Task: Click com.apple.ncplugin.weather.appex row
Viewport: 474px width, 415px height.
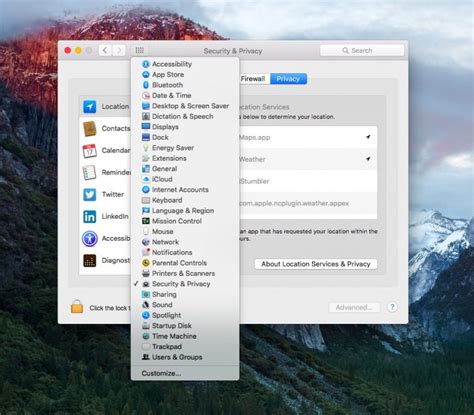Action: pyautogui.click(x=308, y=203)
